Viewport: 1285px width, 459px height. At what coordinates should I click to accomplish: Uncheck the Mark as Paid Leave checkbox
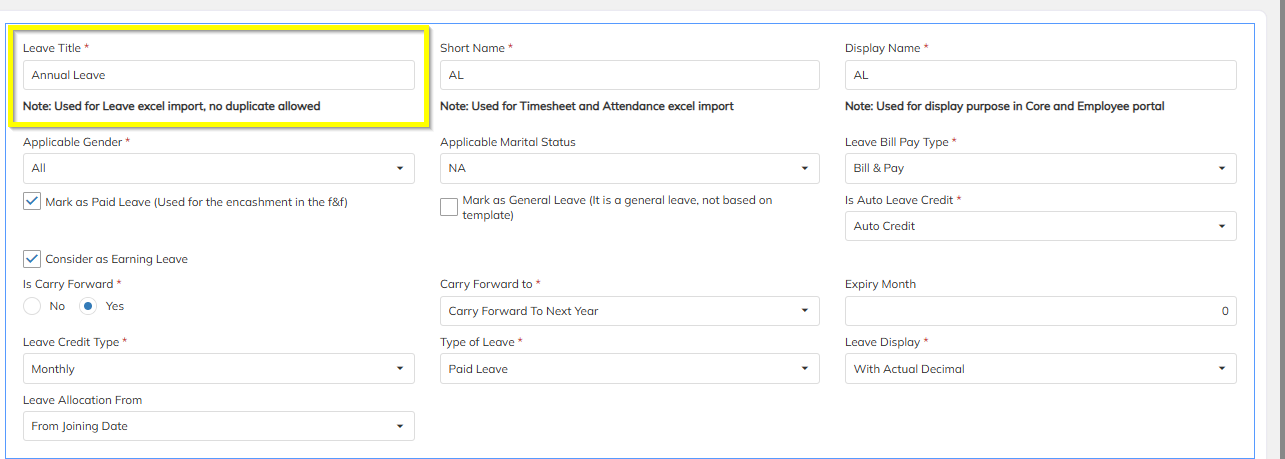pos(32,202)
